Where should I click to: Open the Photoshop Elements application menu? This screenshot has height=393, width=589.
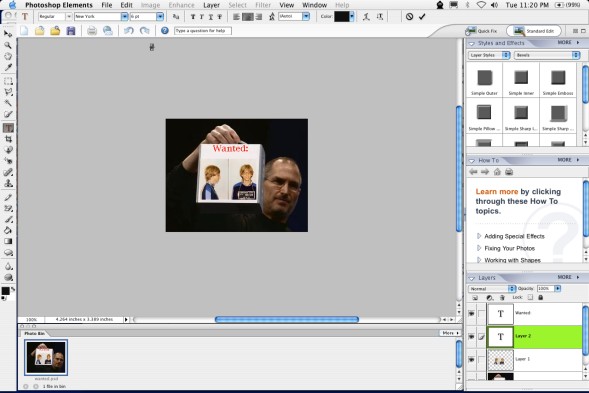click(59, 5)
